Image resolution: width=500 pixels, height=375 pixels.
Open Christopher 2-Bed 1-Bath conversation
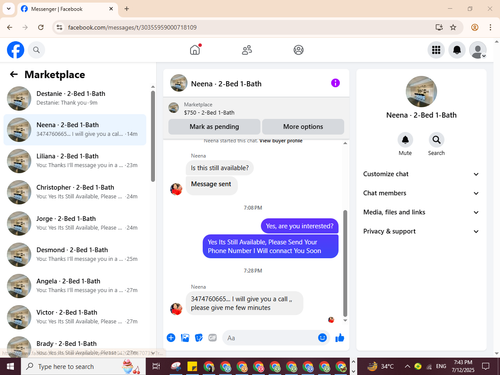coord(75,192)
